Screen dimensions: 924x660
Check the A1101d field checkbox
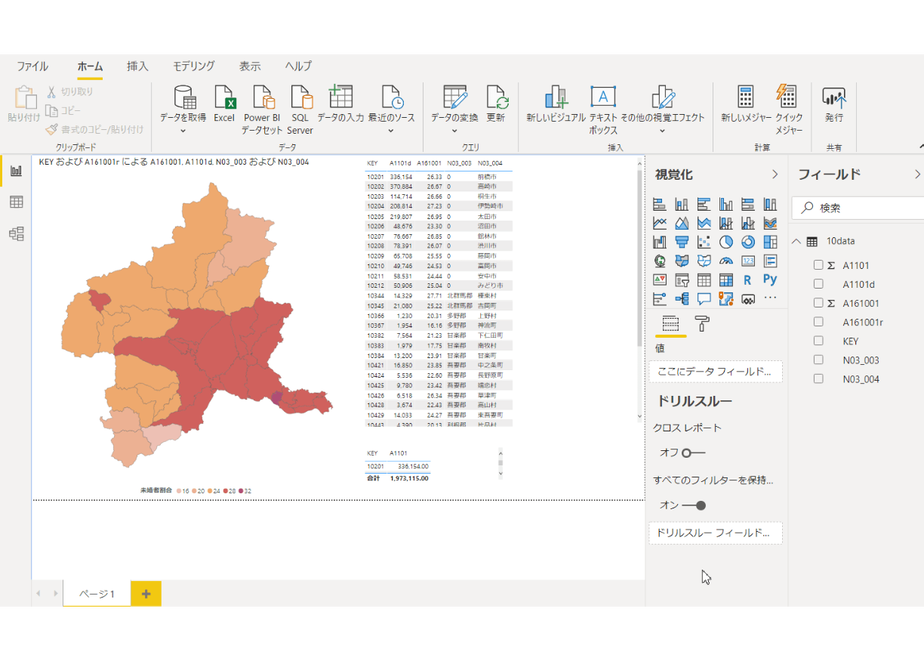coord(819,284)
